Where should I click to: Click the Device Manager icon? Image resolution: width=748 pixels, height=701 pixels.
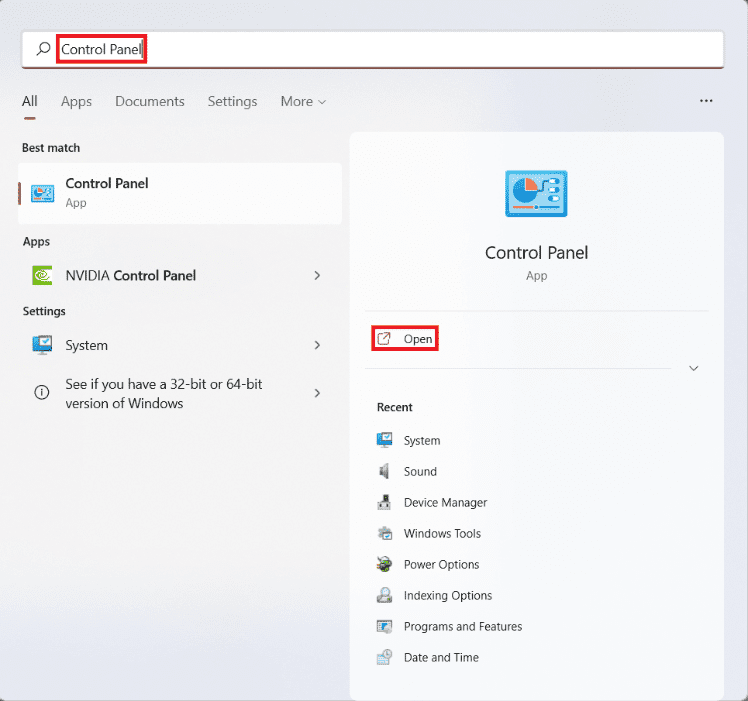[384, 502]
